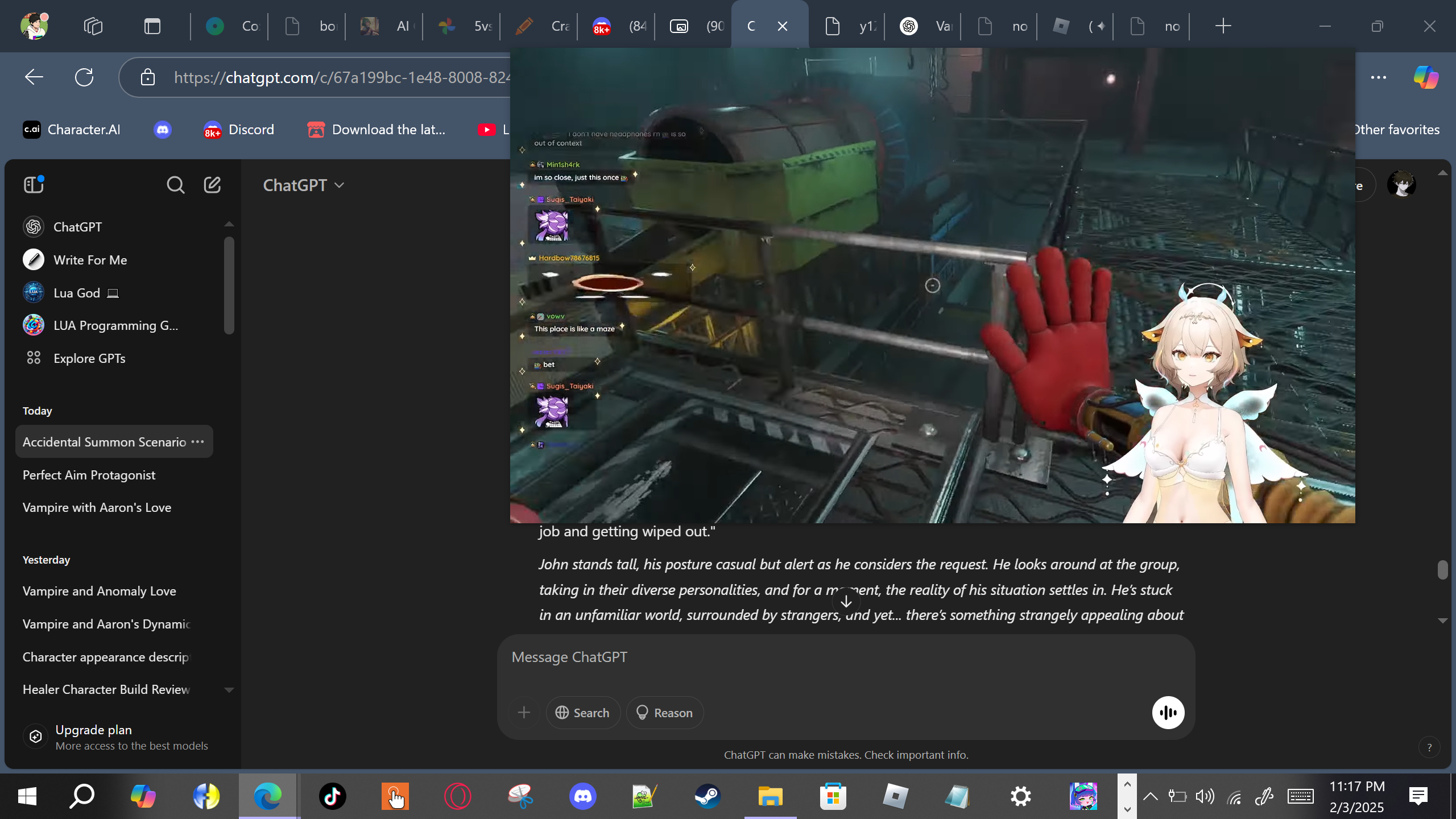1456x819 pixels.
Task: Open the Healer Character Build Review chat
Action: (114, 689)
